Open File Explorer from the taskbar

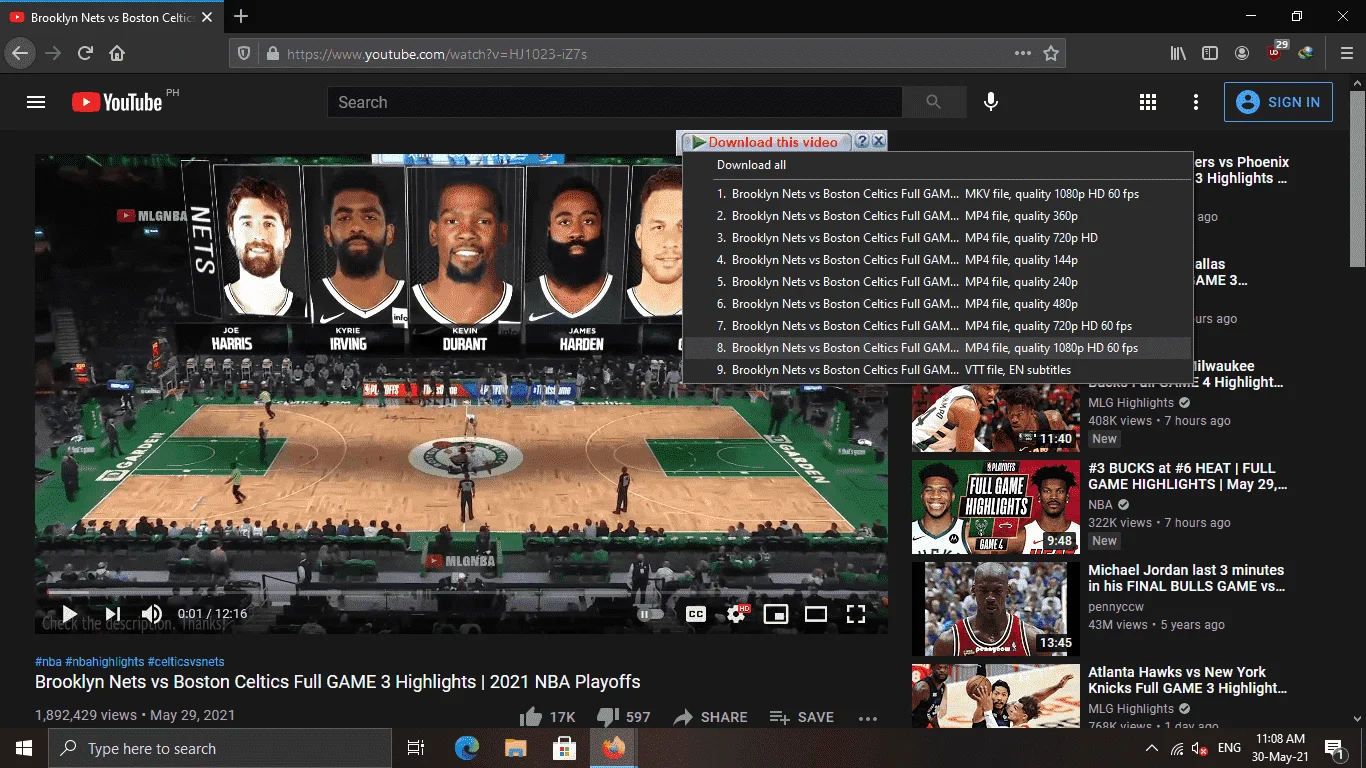tap(516, 748)
